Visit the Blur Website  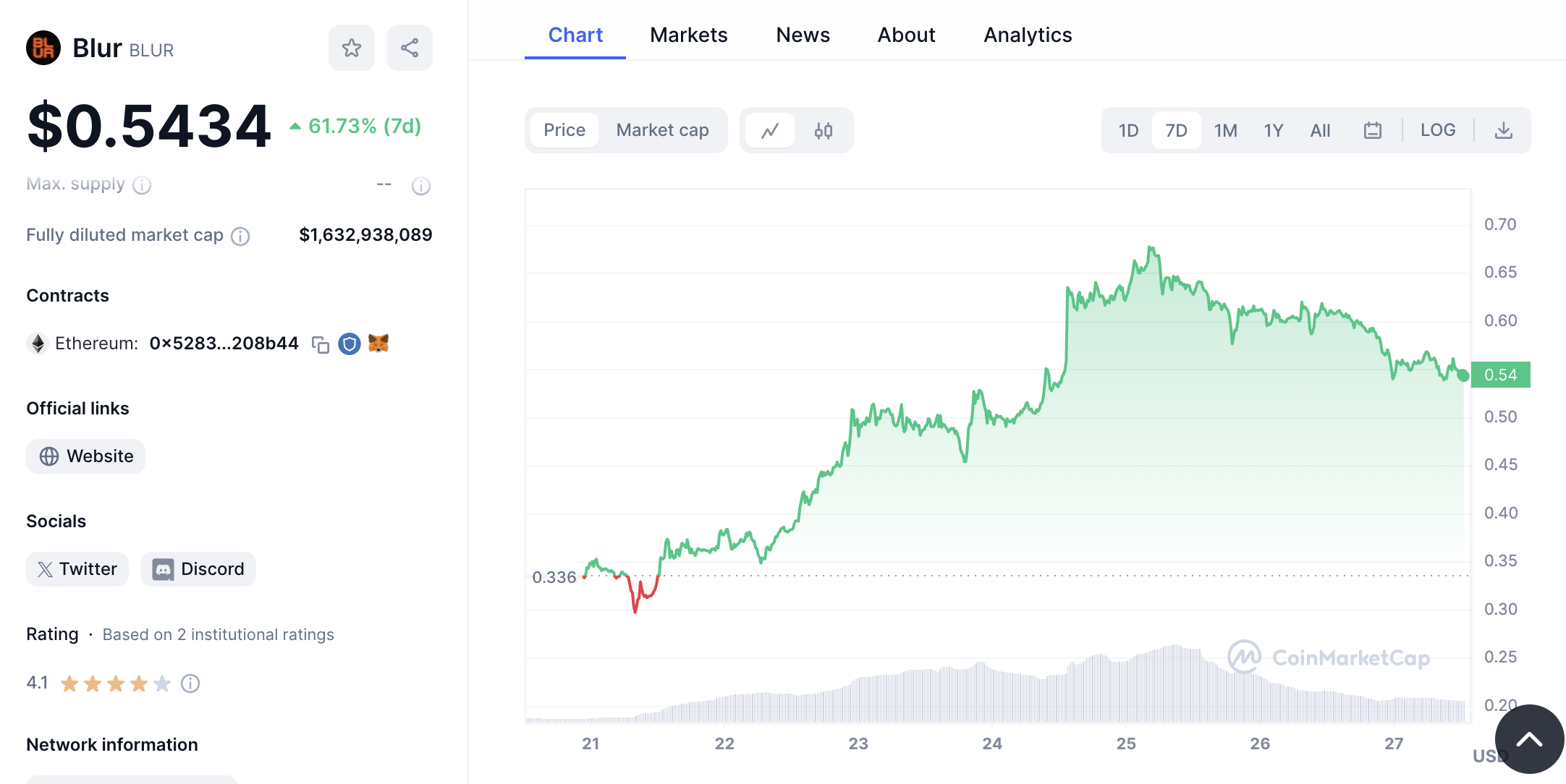pos(85,456)
